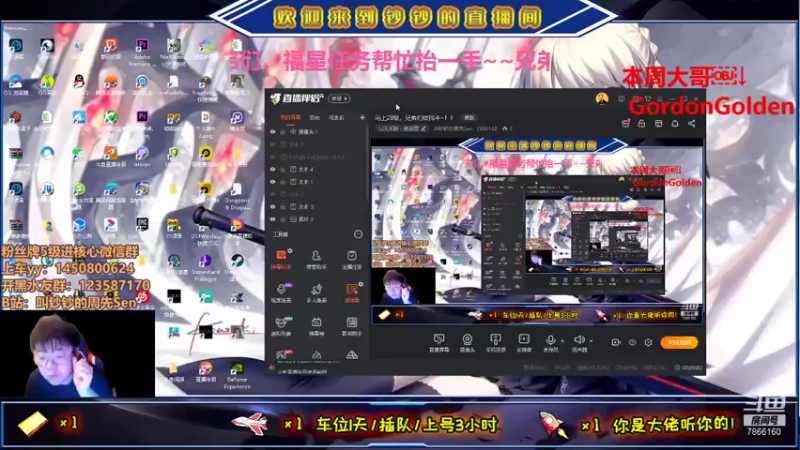Click the record video icon
The height and width of the screenshot is (450, 800).
pos(616,342)
